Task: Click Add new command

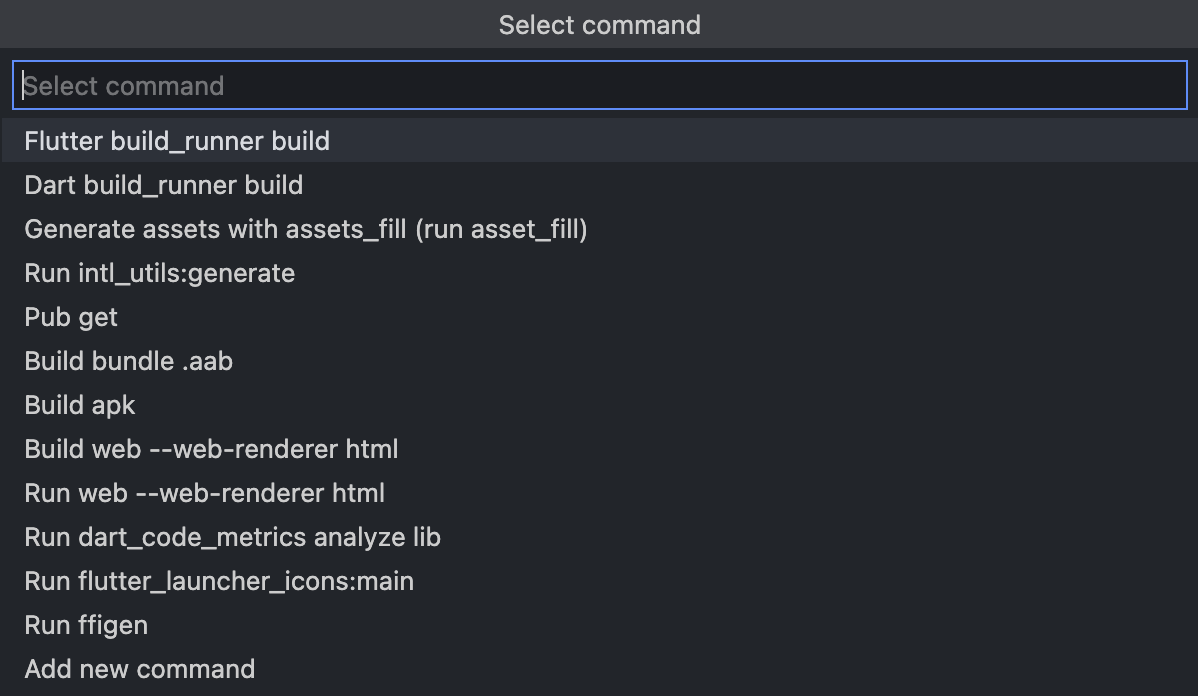Action: coord(140,669)
